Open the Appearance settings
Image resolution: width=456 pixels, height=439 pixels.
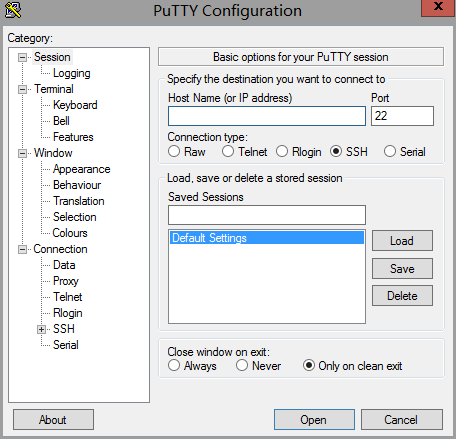pos(82,169)
